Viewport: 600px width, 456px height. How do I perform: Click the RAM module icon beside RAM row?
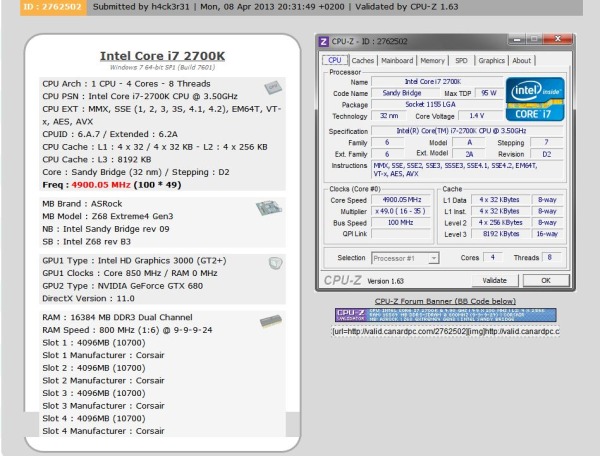pyautogui.click(x=271, y=321)
